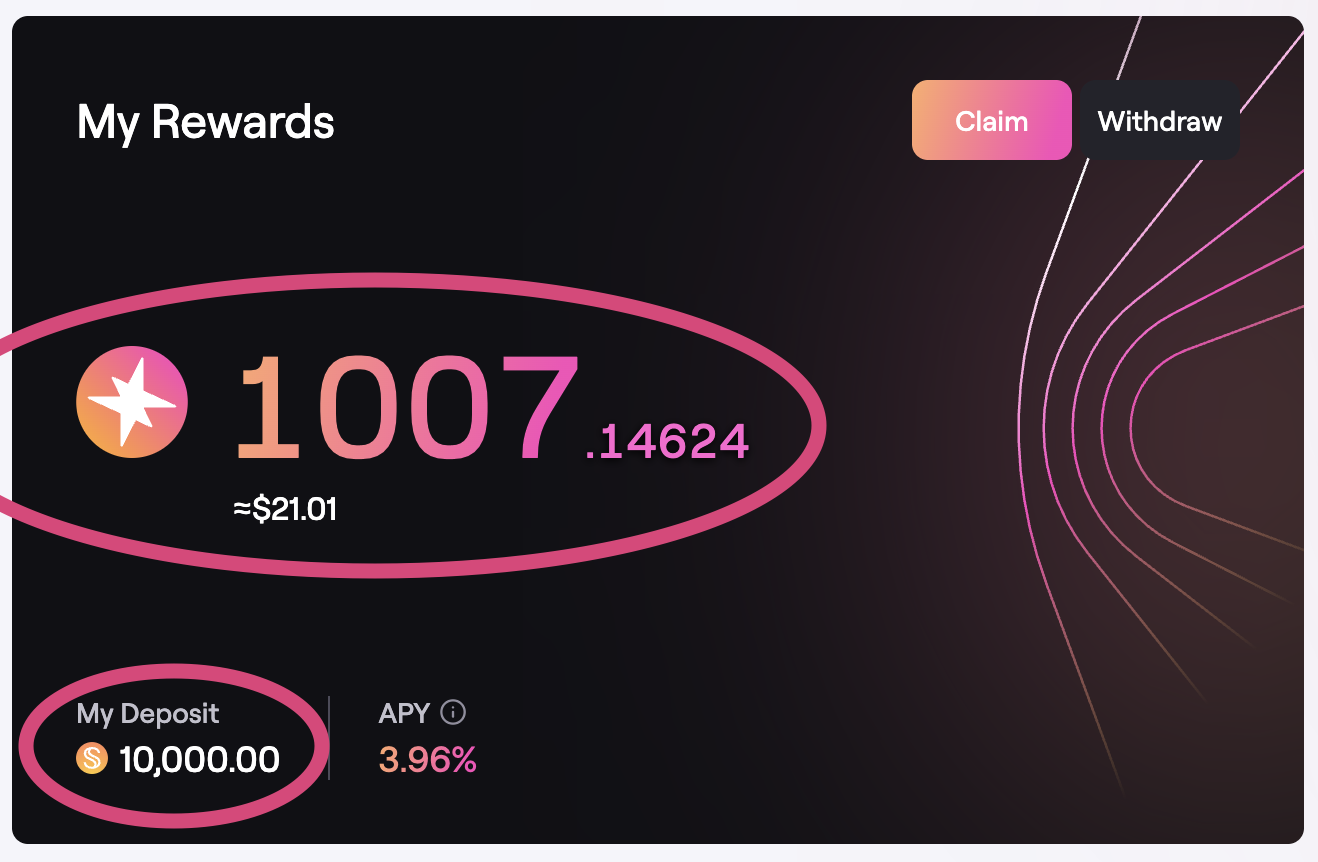Click the star rewards token icon
Viewport: 1318px width, 862px height.
click(132, 402)
